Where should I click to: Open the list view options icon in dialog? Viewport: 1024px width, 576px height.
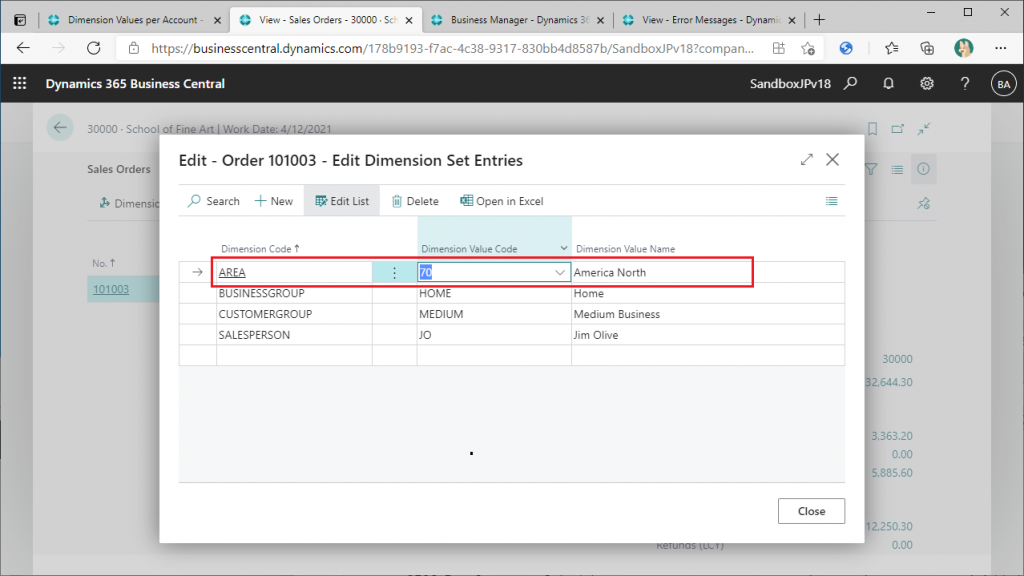(x=831, y=201)
